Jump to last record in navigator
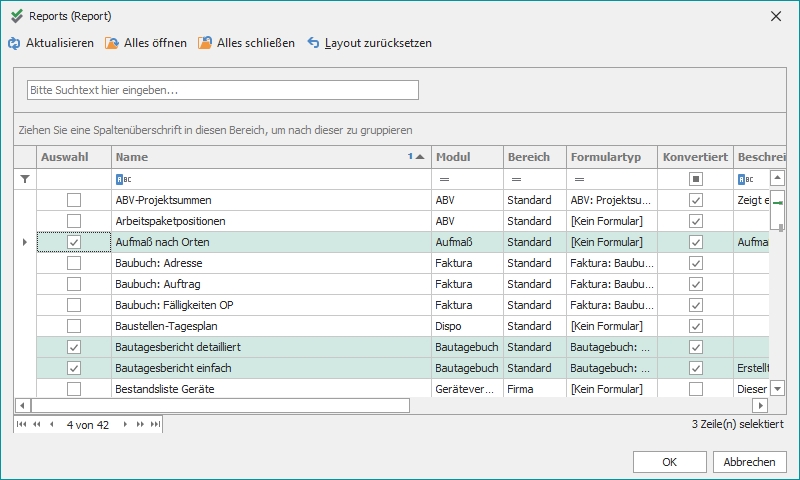This screenshot has width=800, height=480. pos(155,424)
